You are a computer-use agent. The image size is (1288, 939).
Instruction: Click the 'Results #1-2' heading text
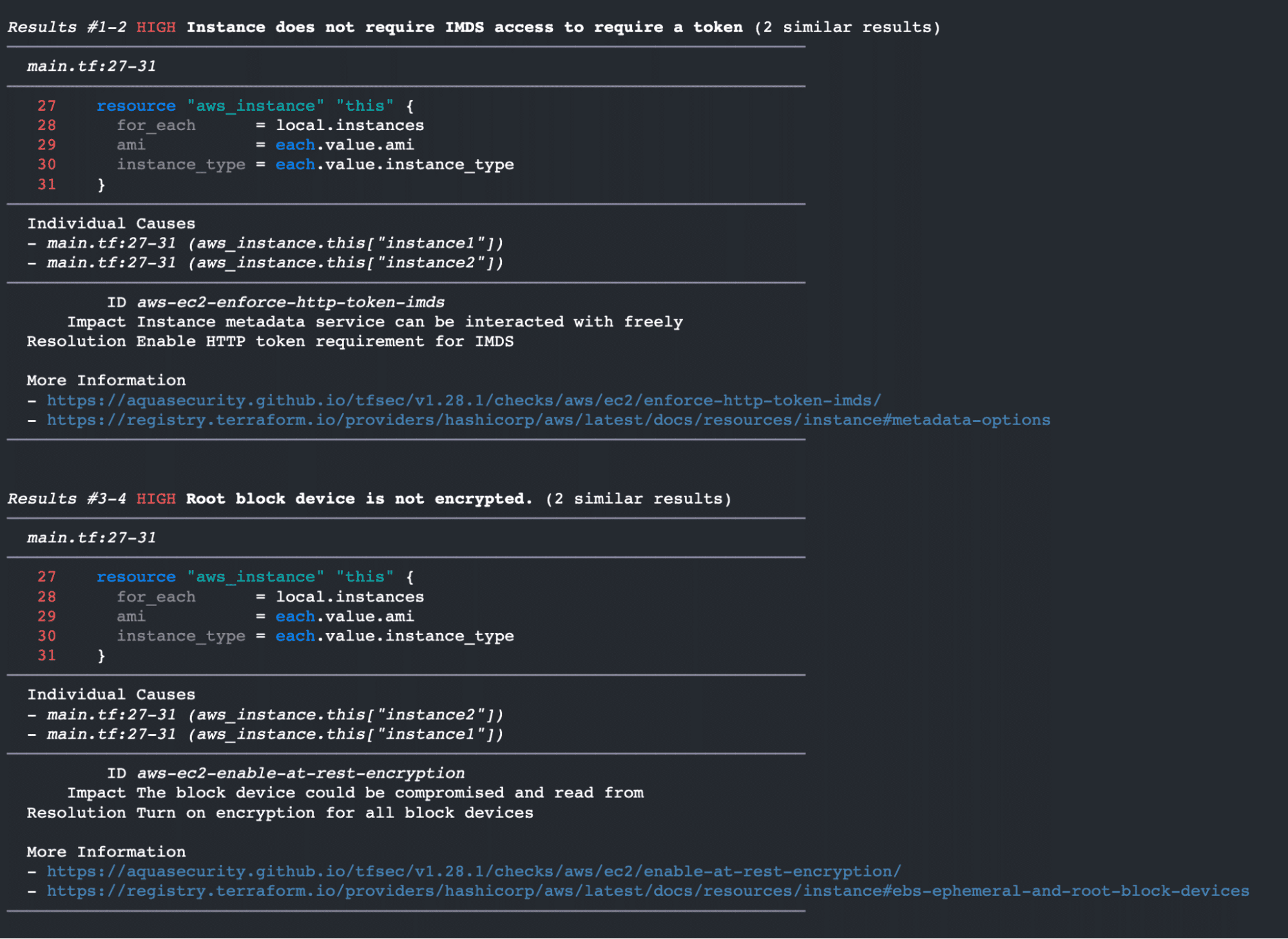67,28
